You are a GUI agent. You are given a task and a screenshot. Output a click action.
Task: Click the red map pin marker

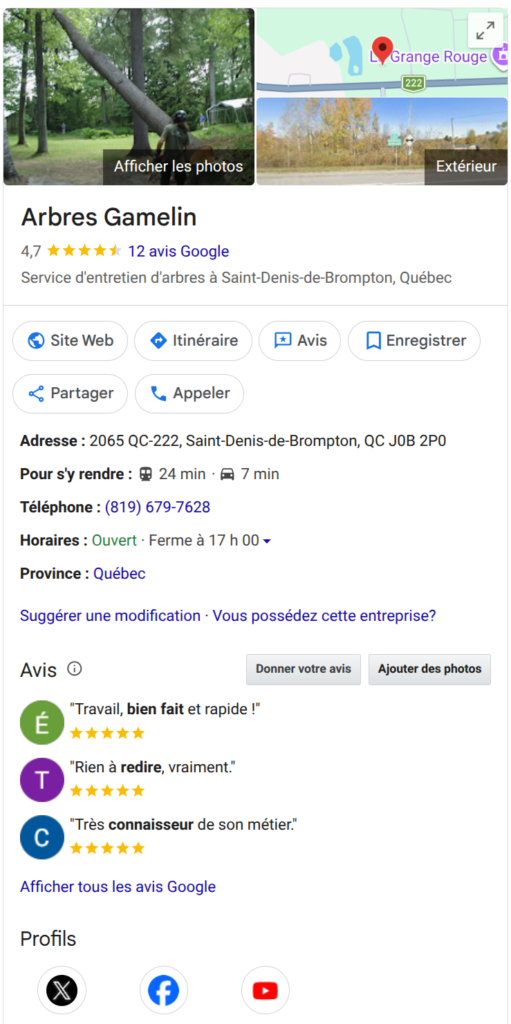(382, 50)
